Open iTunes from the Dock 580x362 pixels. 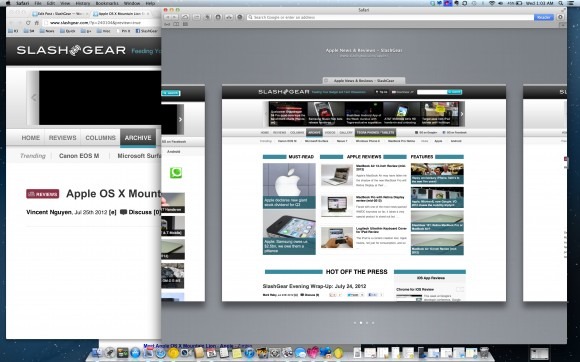pyautogui.click(x=249, y=352)
